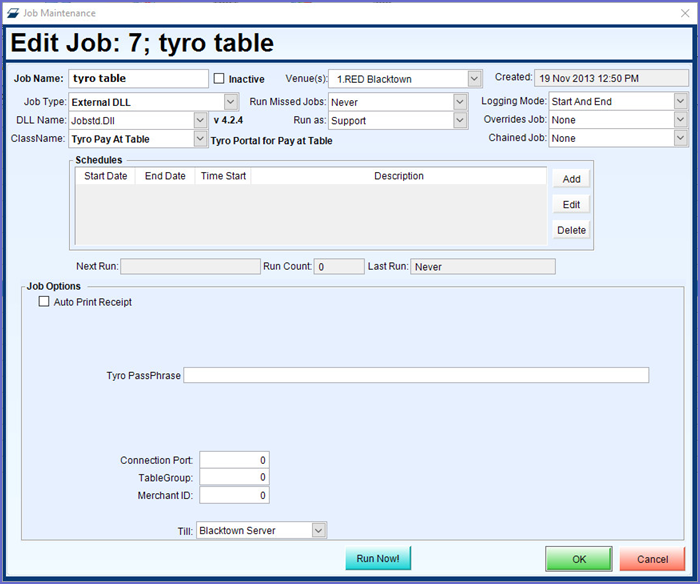Open the DLL Name dropdown
The image size is (700, 584).
(x=201, y=120)
